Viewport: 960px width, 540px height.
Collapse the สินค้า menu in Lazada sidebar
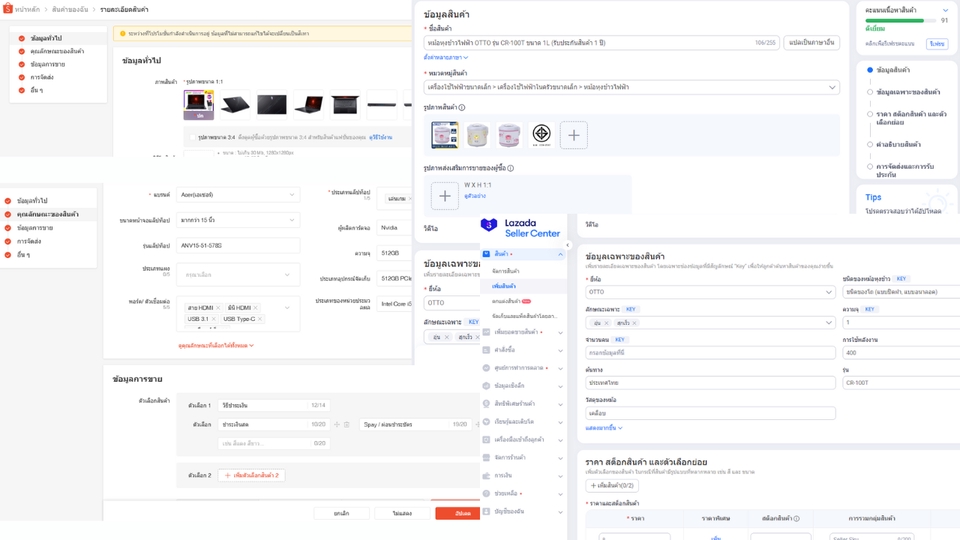(x=560, y=254)
